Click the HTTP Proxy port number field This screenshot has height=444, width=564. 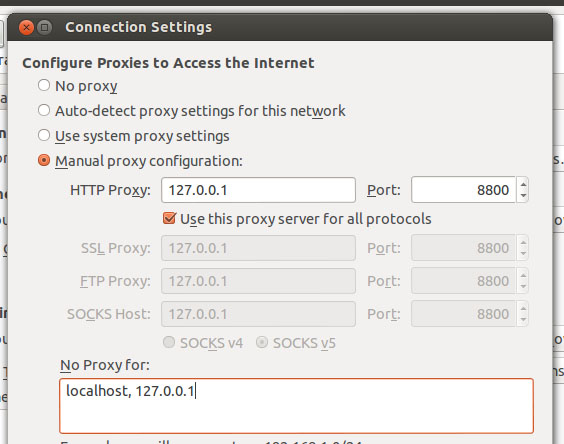463,190
